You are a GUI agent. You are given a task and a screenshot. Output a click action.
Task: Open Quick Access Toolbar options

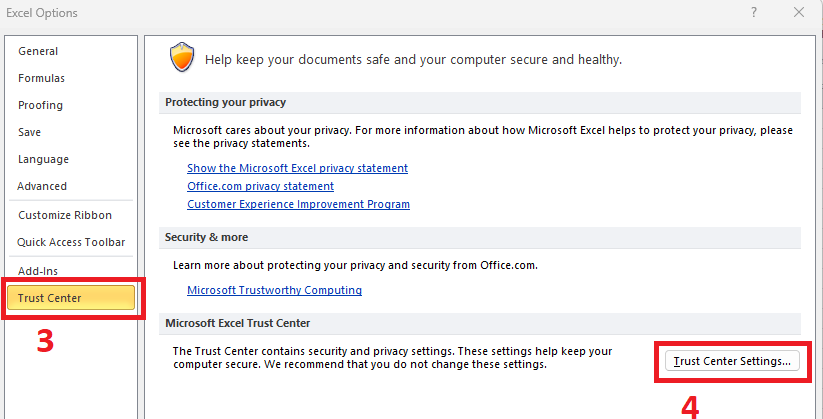[x=71, y=242]
